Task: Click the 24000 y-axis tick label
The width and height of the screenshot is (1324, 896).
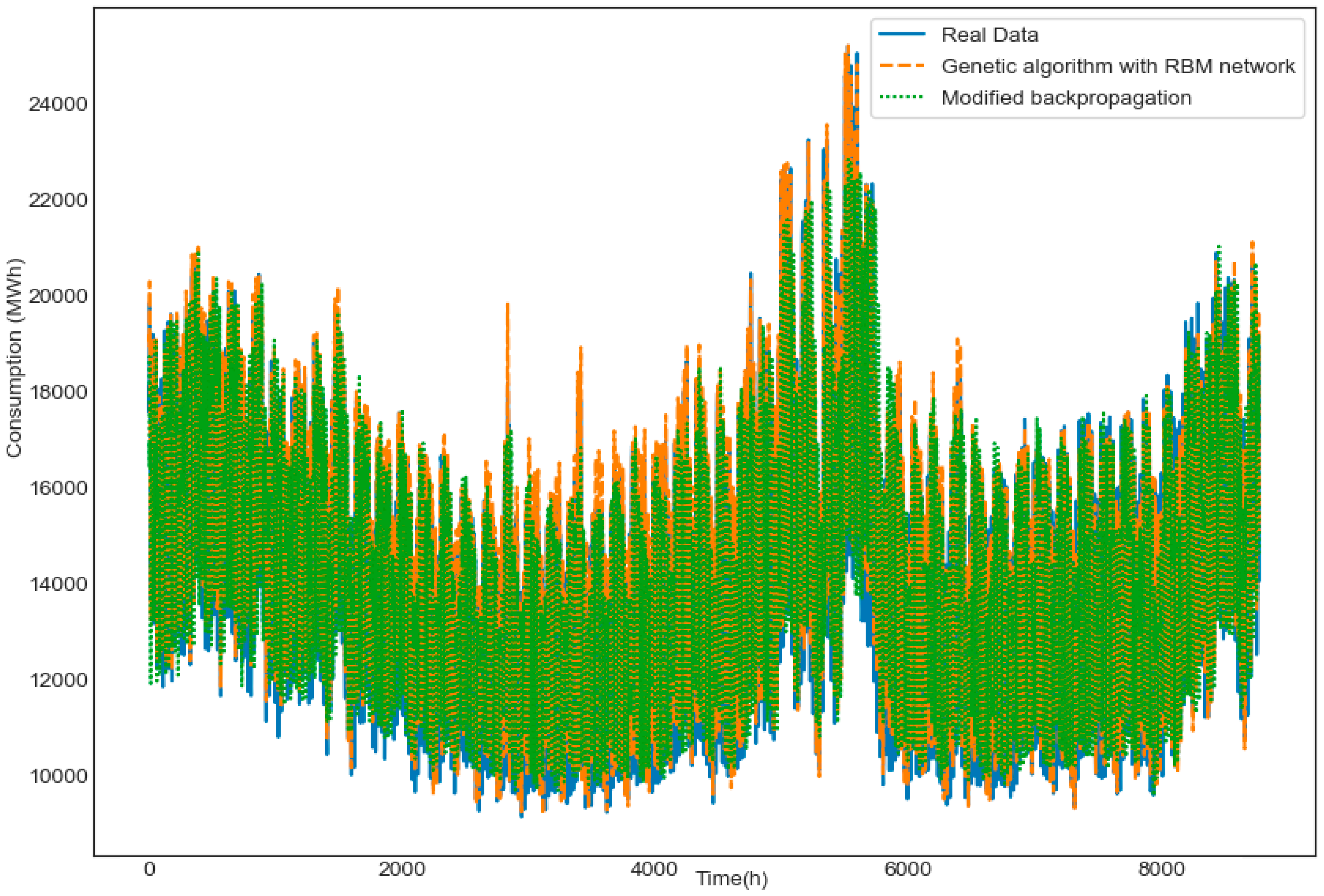Action: (x=58, y=104)
